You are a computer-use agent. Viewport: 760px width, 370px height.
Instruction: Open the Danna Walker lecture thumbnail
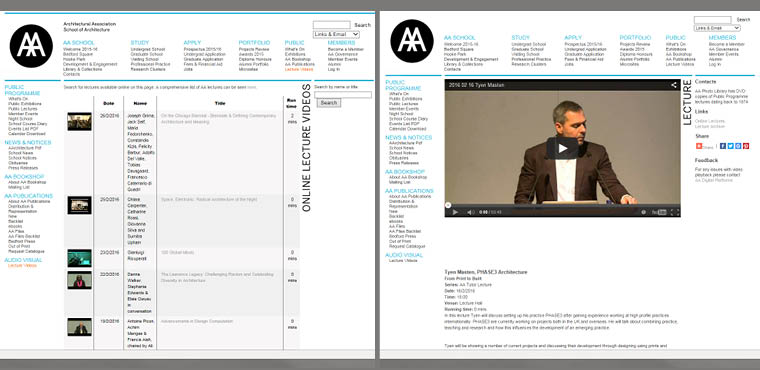pos(79,280)
